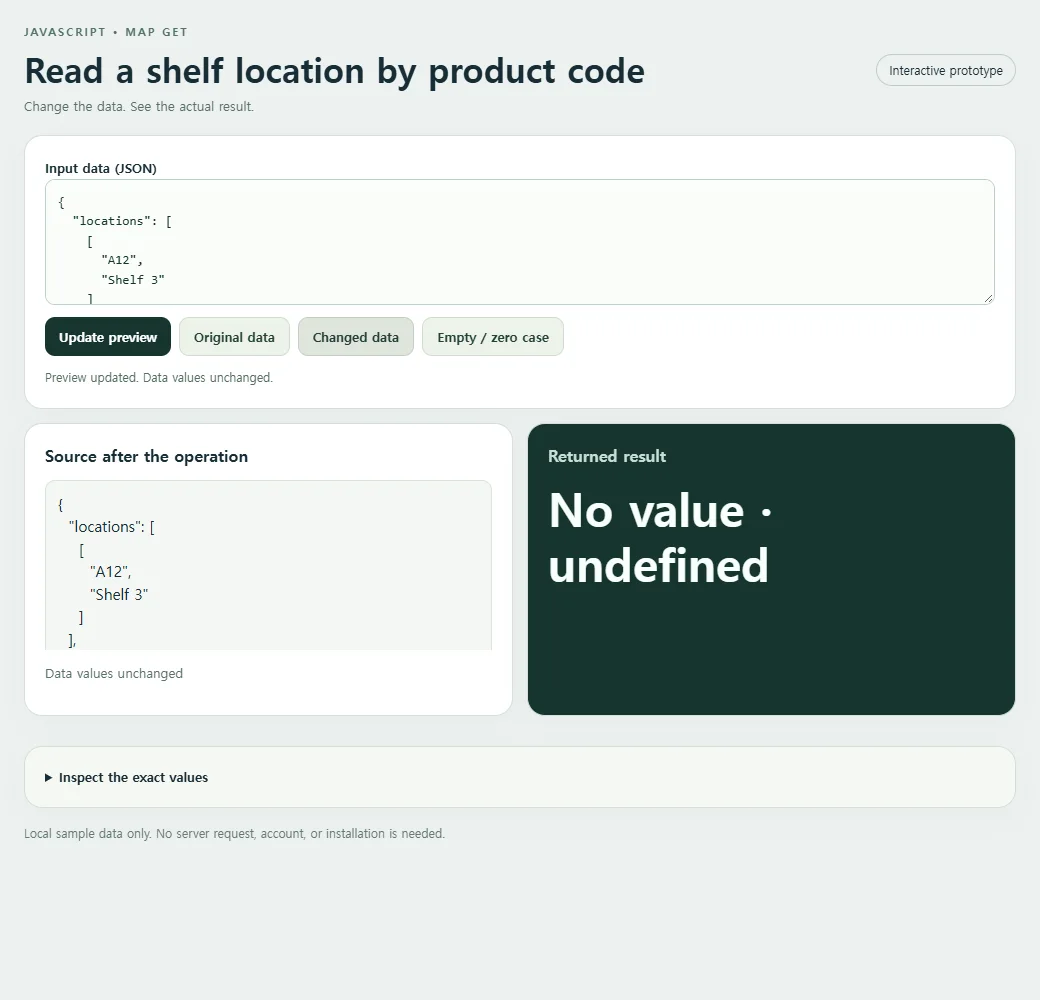
Task: Click the "JAVASCRIPT • MAP GET" eyebrow text
Action: (x=106, y=32)
